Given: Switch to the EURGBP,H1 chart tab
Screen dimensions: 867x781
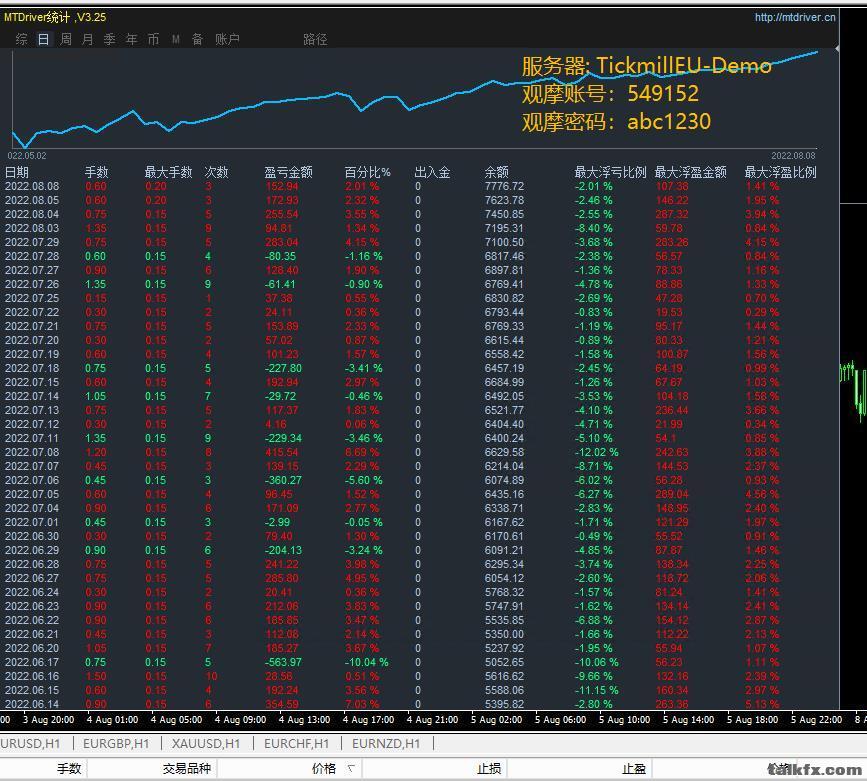Looking at the screenshot, I should 116,743.
